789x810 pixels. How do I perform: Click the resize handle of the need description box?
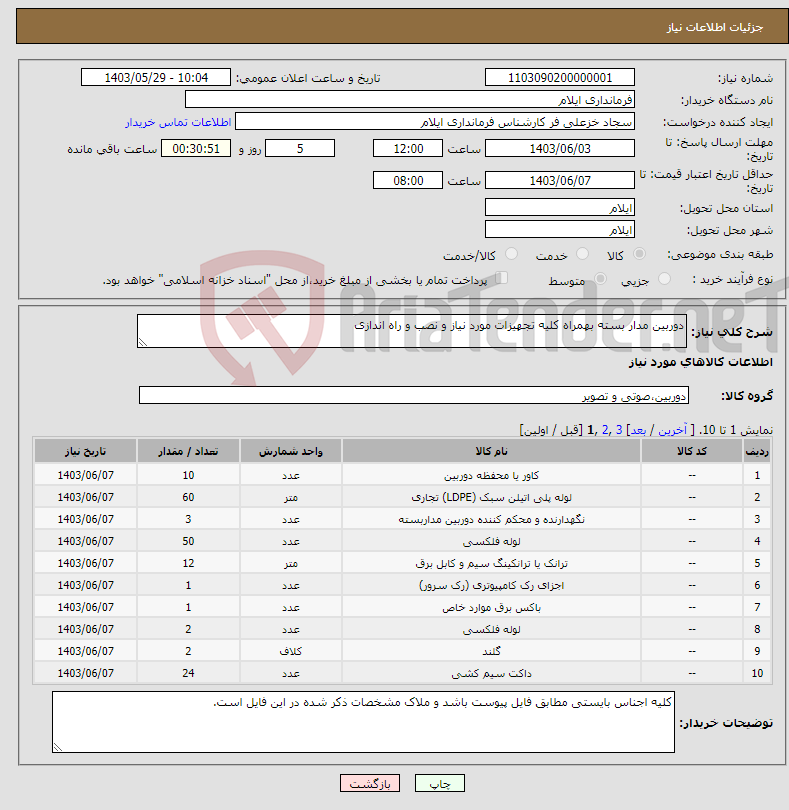[x=143, y=342]
